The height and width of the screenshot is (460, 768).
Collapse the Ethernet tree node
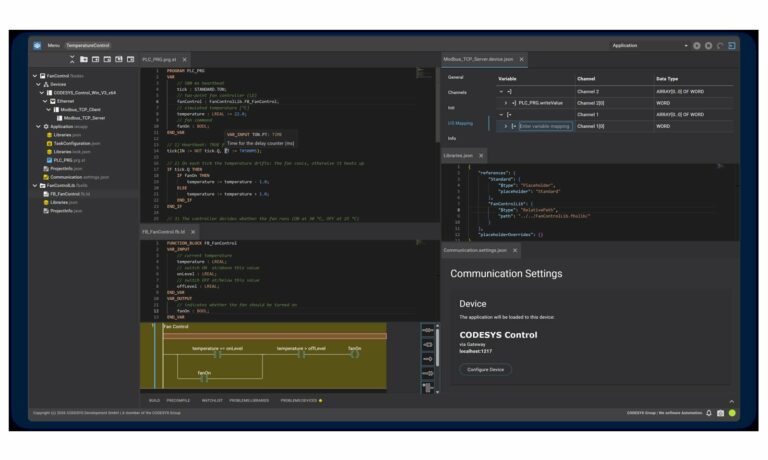pos(45,101)
